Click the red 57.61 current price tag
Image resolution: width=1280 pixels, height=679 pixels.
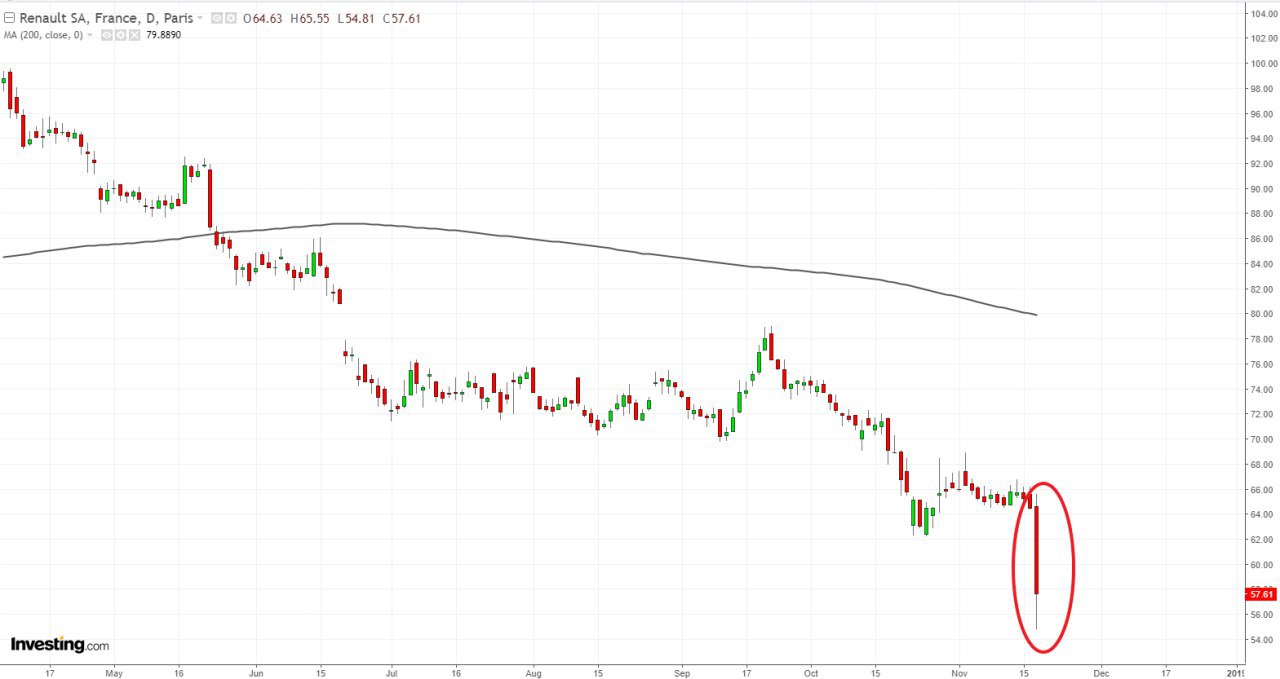click(x=1259, y=594)
